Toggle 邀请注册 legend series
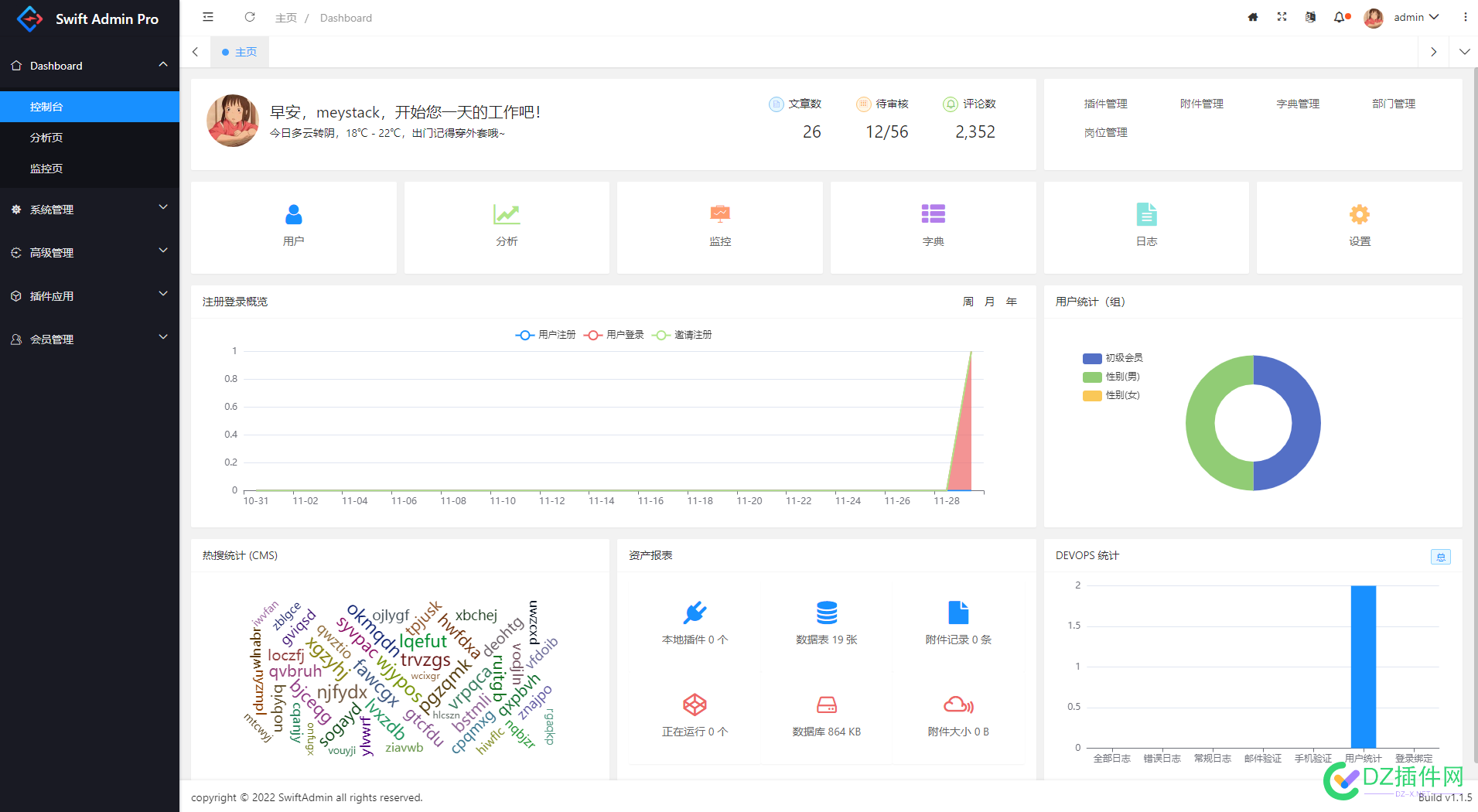The height and width of the screenshot is (812, 1478). (x=682, y=335)
